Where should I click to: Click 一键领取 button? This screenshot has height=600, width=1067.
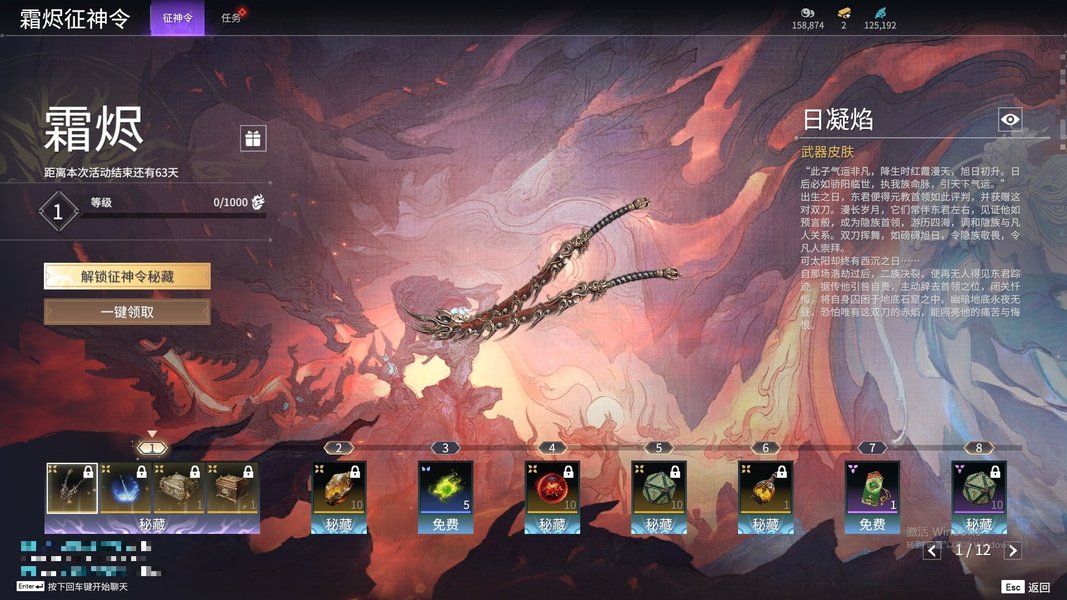pos(127,312)
